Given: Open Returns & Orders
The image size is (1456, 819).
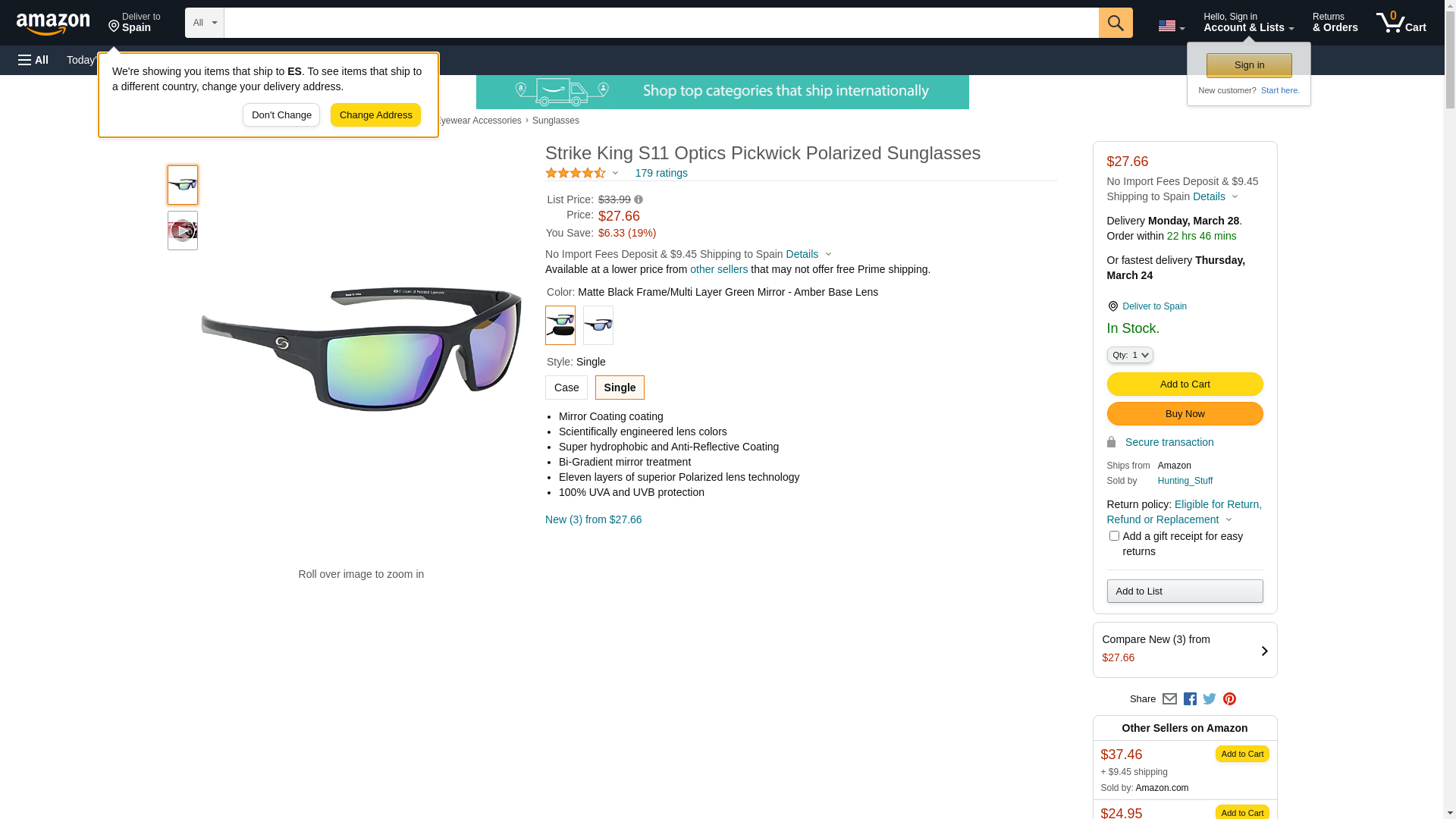Looking at the screenshot, I should 1335,23.
